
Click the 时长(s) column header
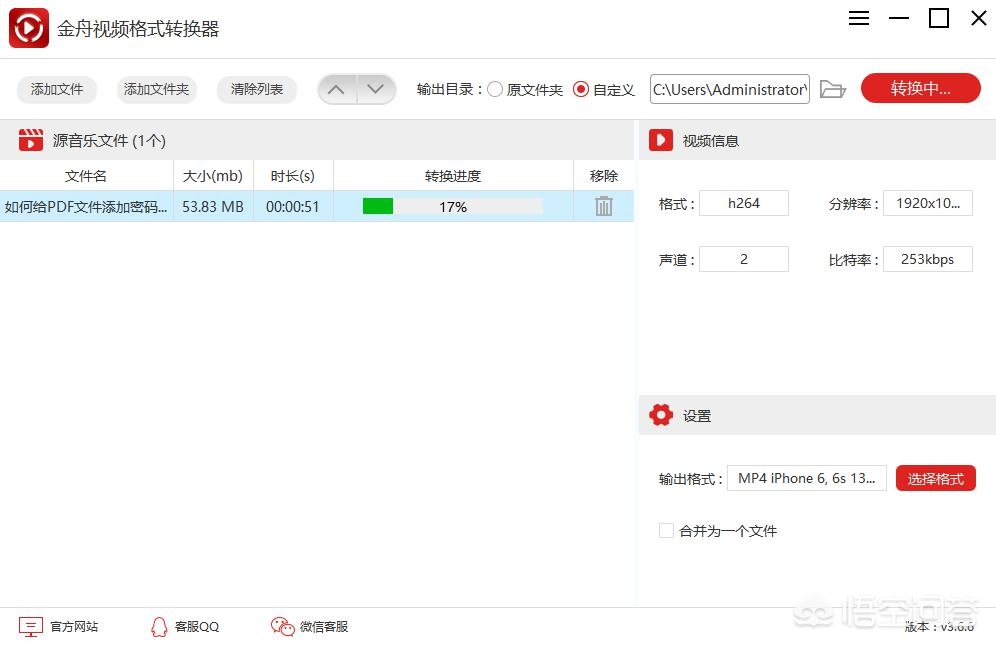point(293,176)
